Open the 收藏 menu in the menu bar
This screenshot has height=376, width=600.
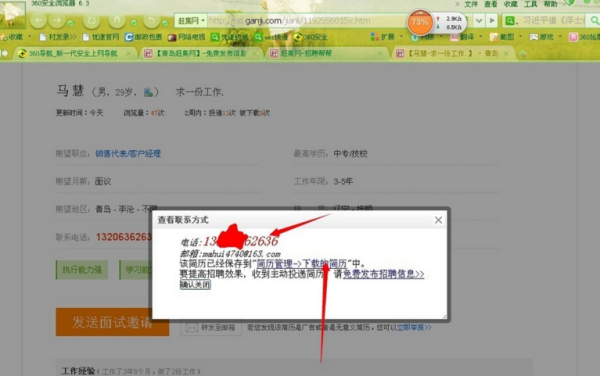point(510,4)
